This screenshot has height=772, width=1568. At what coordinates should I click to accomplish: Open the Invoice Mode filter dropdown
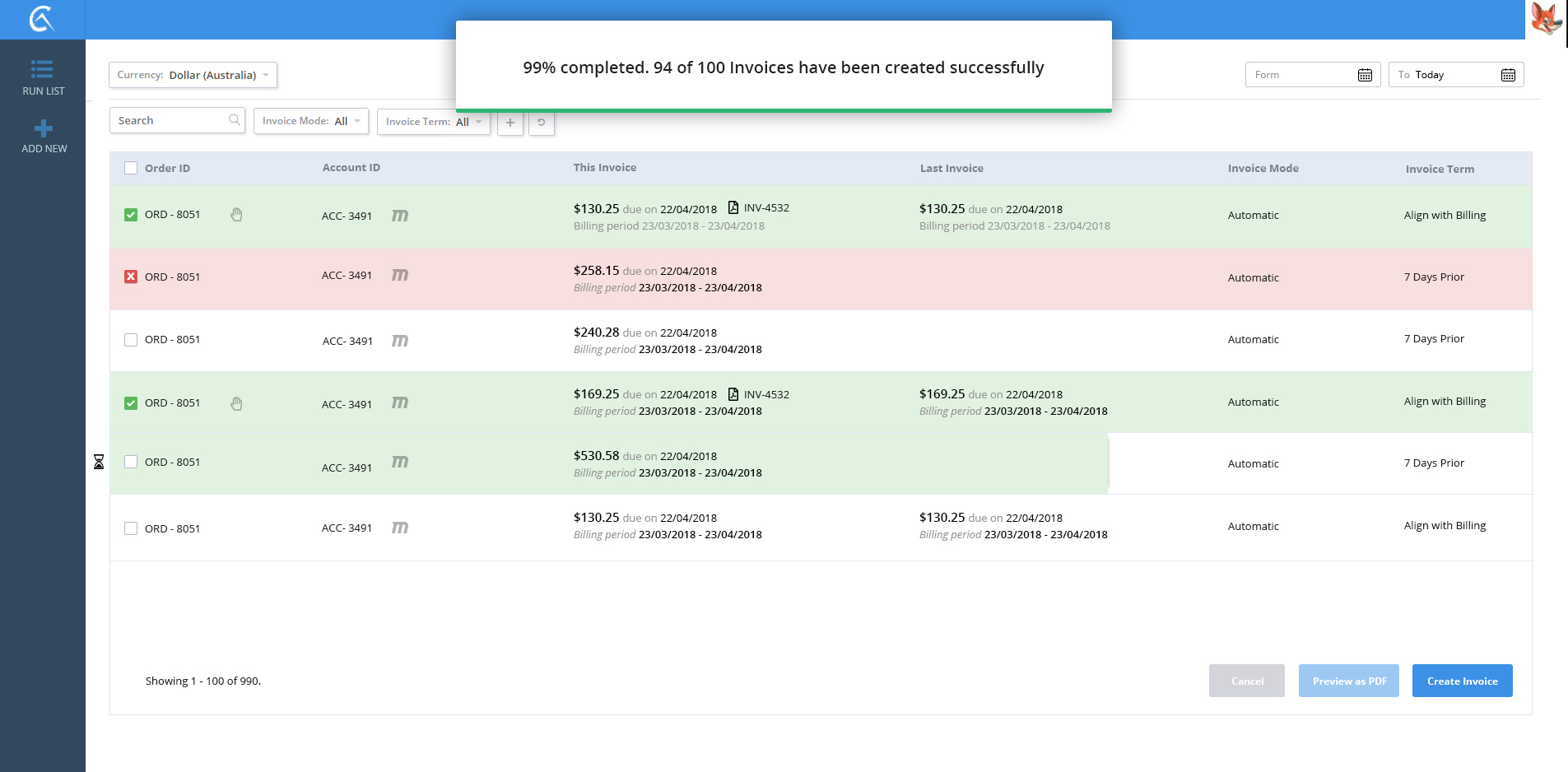click(310, 121)
